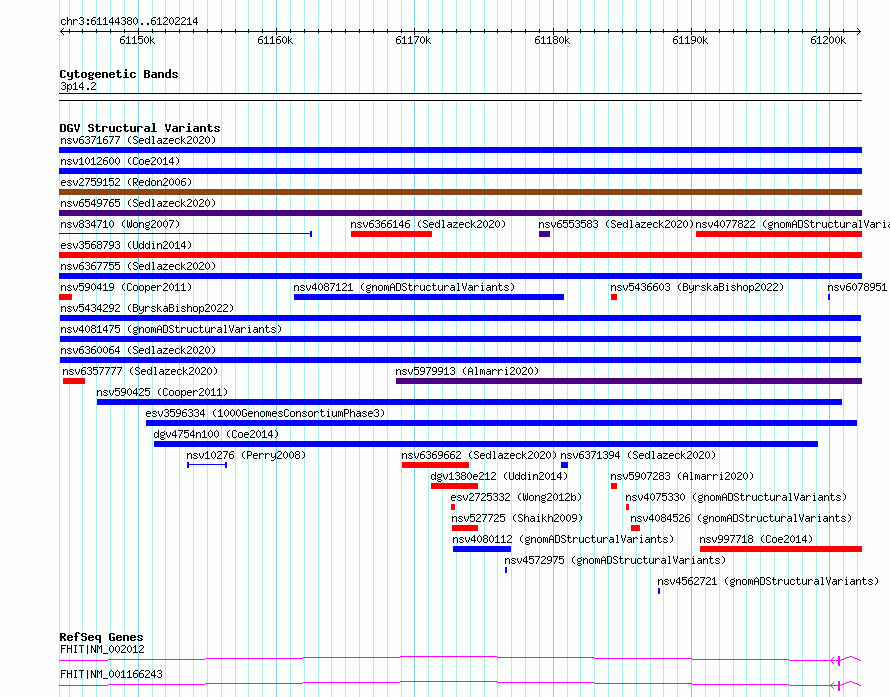Image resolution: width=890 pixels, height=697 pixels.
Task: Select the red nsv6366146 variant bar
Action: (391, 234)
